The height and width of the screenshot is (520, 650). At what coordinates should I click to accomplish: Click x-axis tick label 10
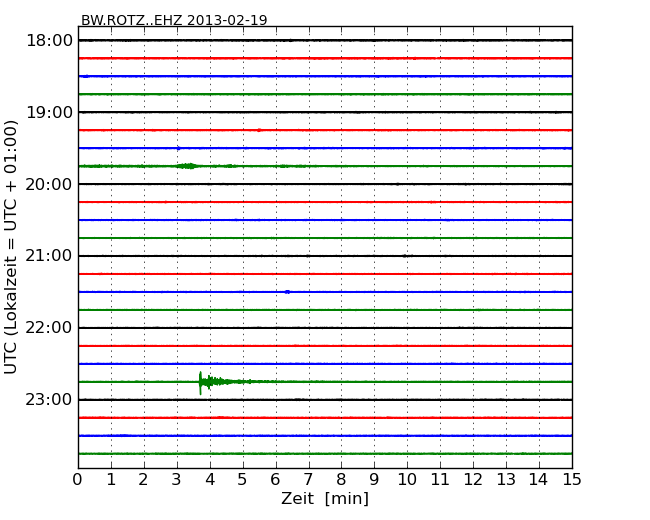pyautogui.click(x=407, y=479)
